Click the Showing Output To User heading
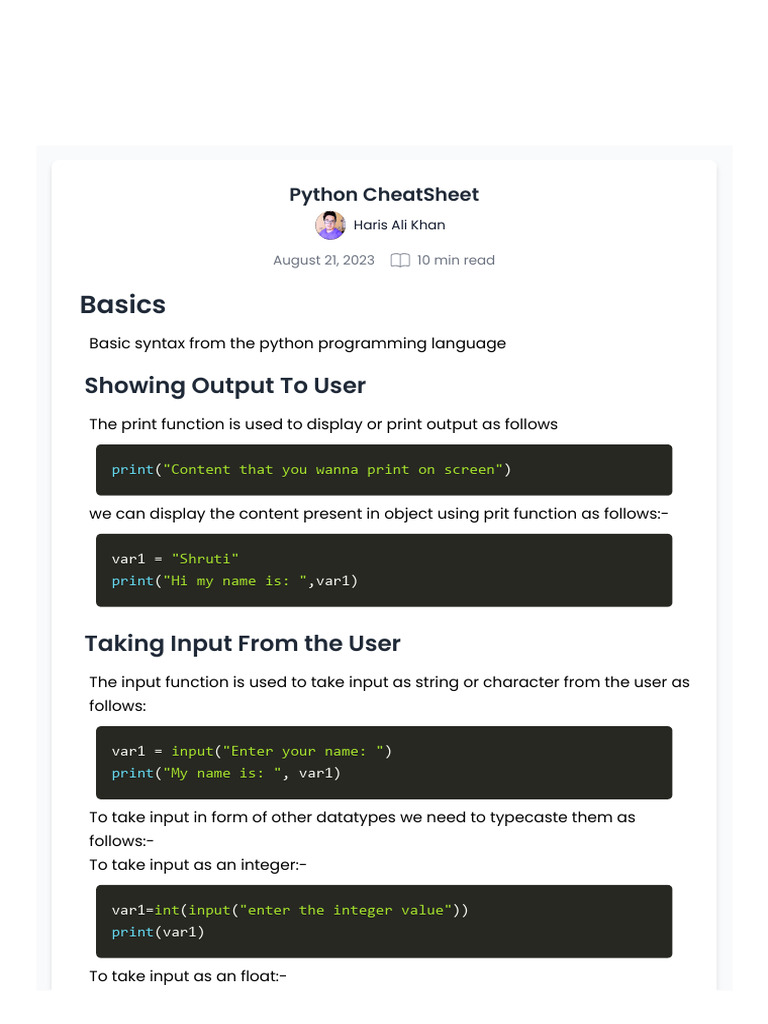Screen dimensions: 768x1024 [225, 386]
